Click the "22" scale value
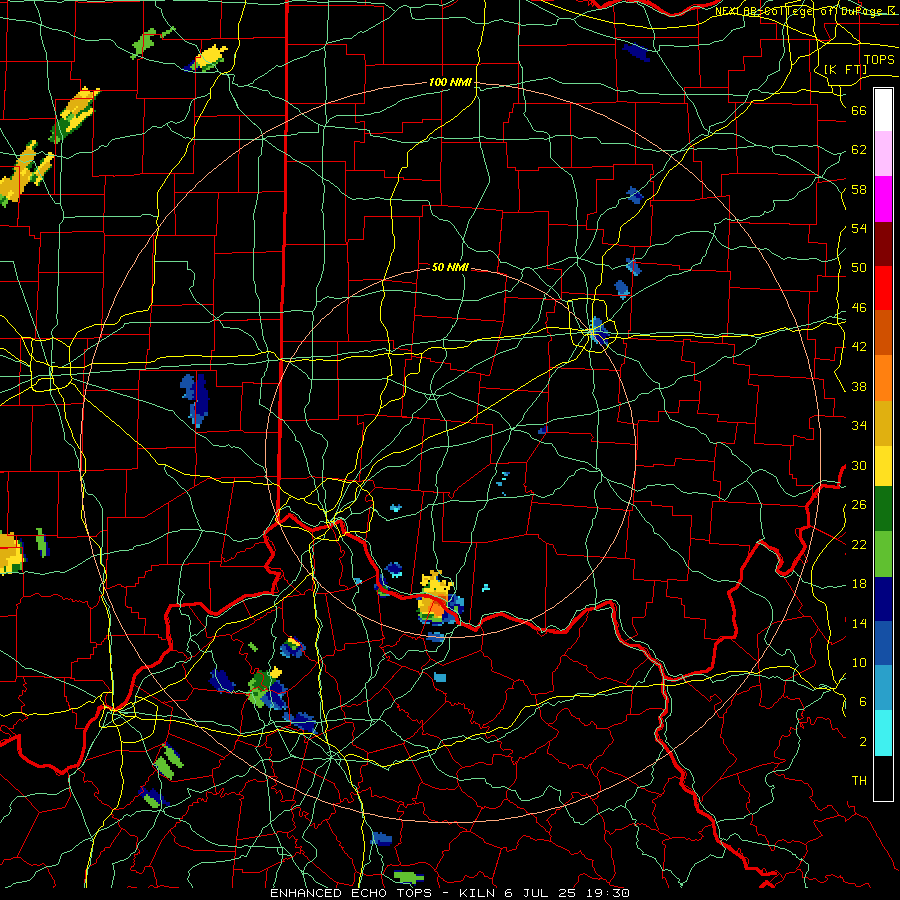This screenshot has height=900, width=900. [859, 544]
